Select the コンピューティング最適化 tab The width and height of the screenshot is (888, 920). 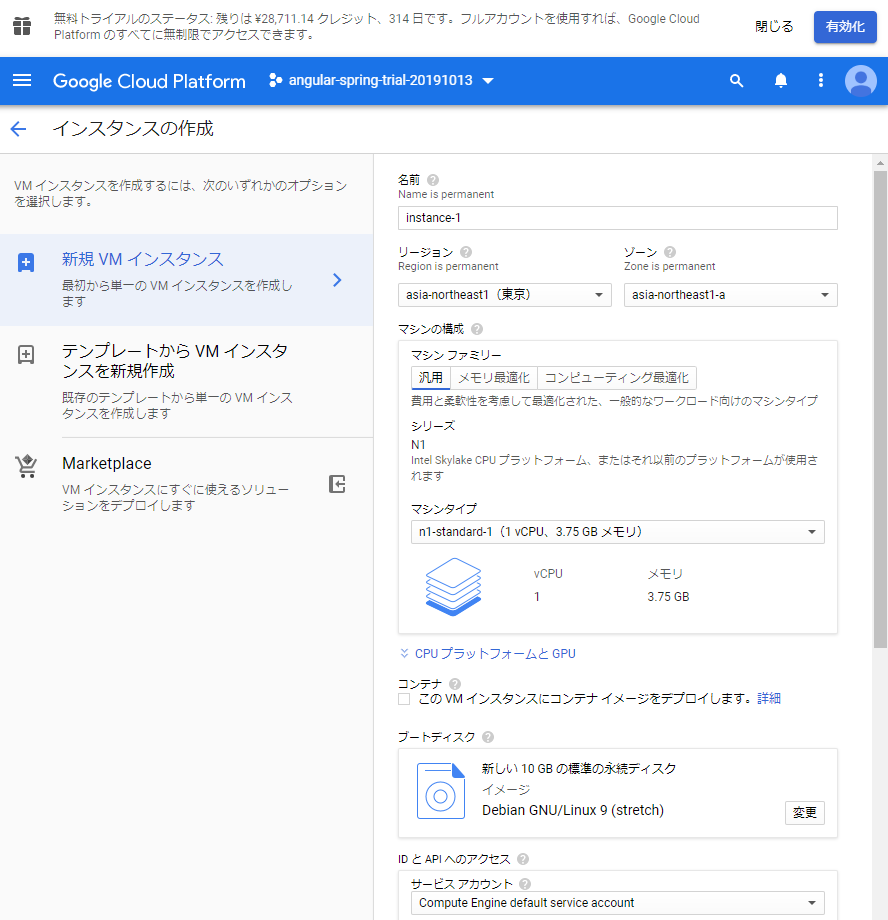click(617, 377)
